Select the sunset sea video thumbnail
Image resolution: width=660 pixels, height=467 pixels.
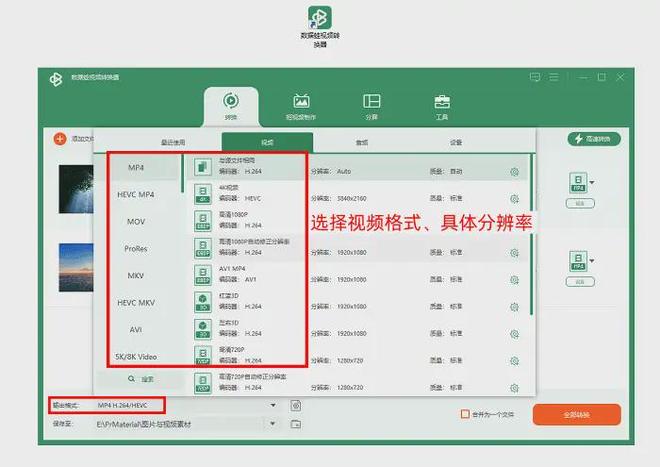click(x=76, y=267)
